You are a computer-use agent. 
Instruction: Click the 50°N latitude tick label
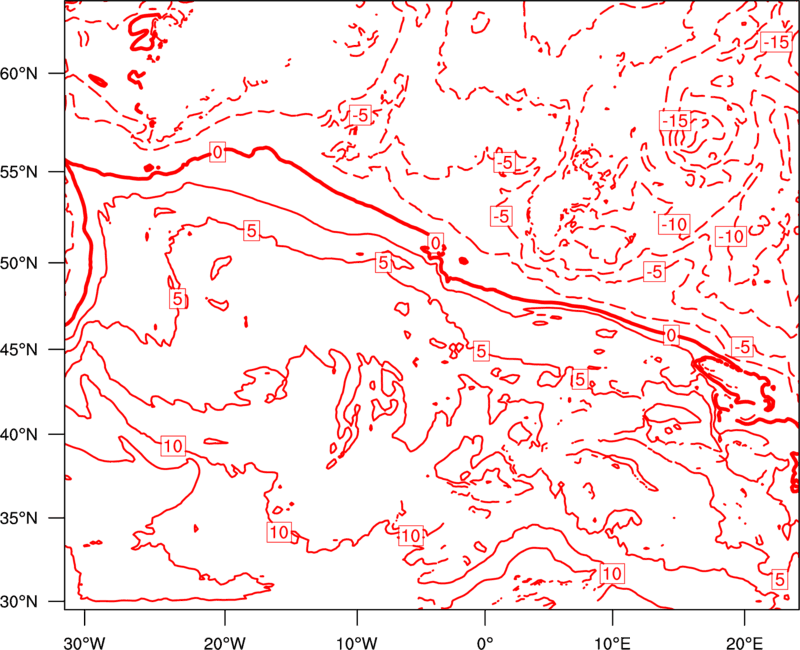tap(19, 263)
